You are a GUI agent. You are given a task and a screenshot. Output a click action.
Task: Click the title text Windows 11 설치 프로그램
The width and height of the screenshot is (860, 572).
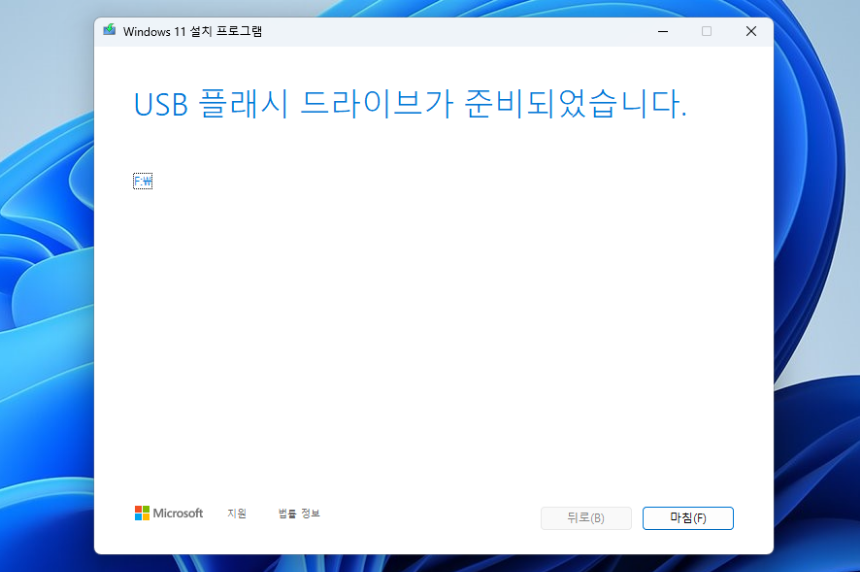point(193,31)
